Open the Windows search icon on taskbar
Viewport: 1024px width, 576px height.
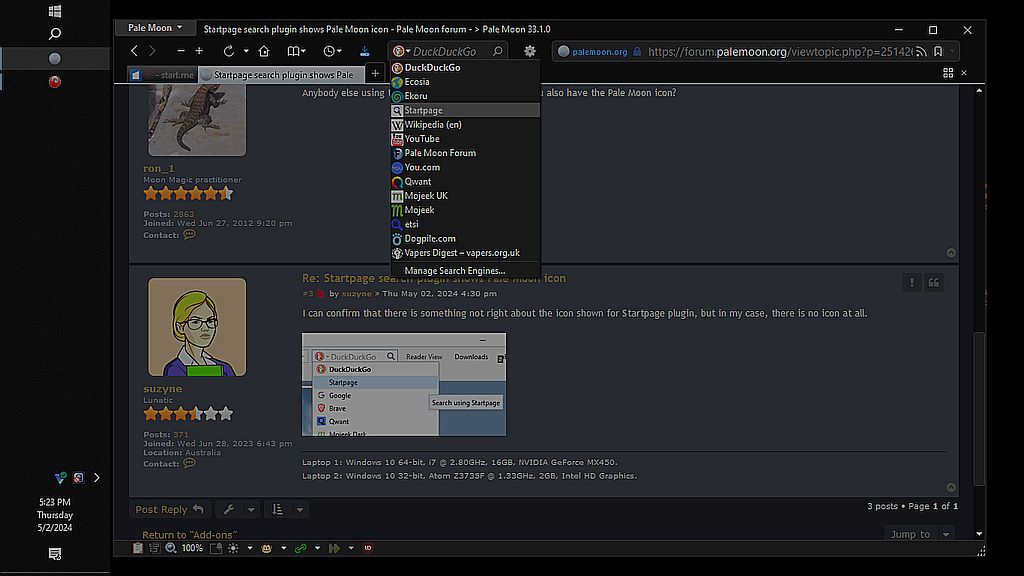coord(55,33)
